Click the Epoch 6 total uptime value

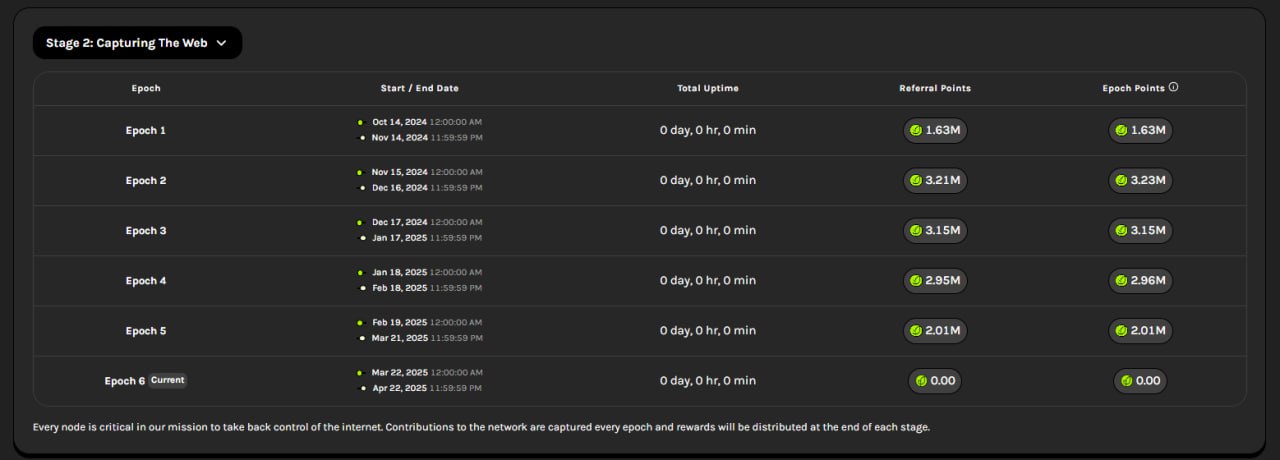coord(708,381)
